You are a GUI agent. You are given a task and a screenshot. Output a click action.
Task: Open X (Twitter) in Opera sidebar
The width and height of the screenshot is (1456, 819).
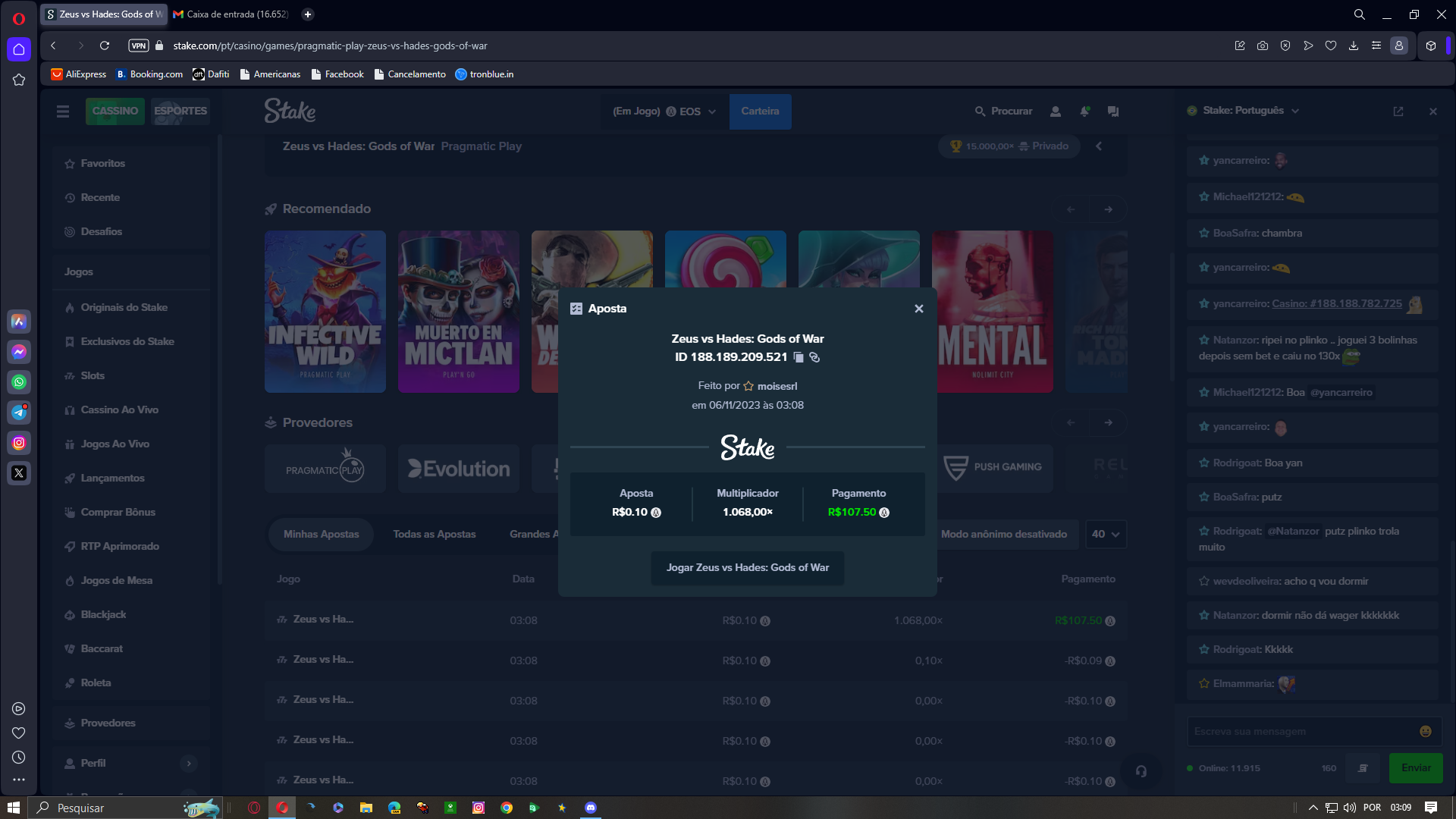(19, 473)
